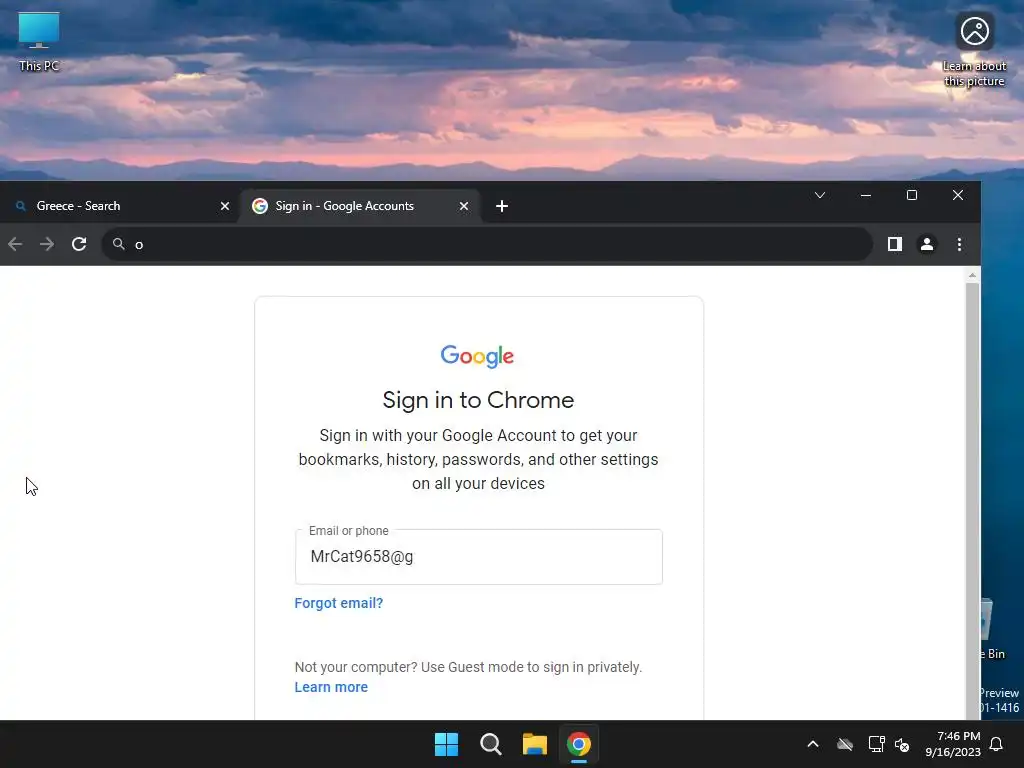
Task: Close the Greece - Search tab
Action: pyautogui.click(x=225, y=206)
